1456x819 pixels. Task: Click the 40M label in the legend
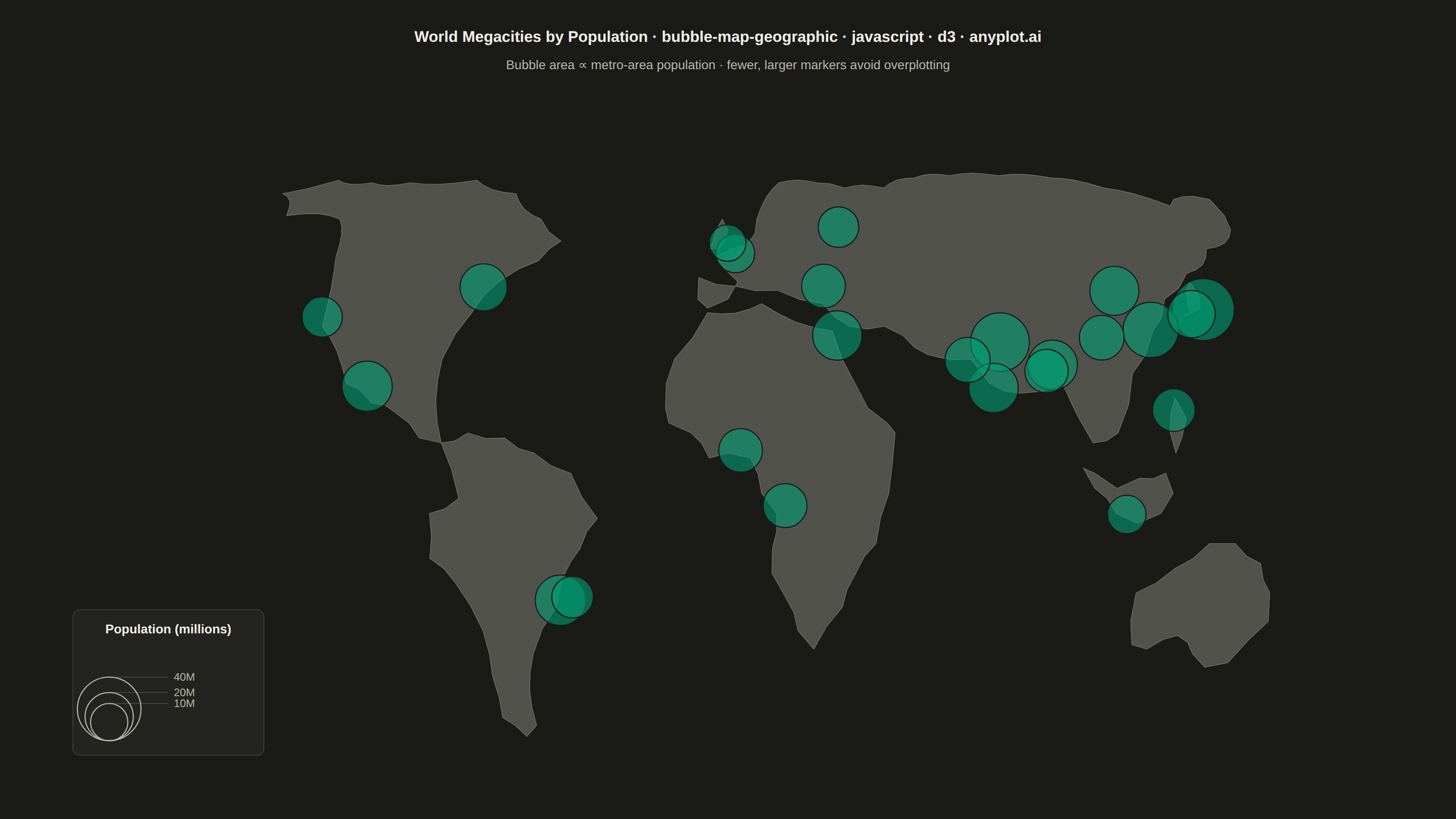tap(184, 677)
